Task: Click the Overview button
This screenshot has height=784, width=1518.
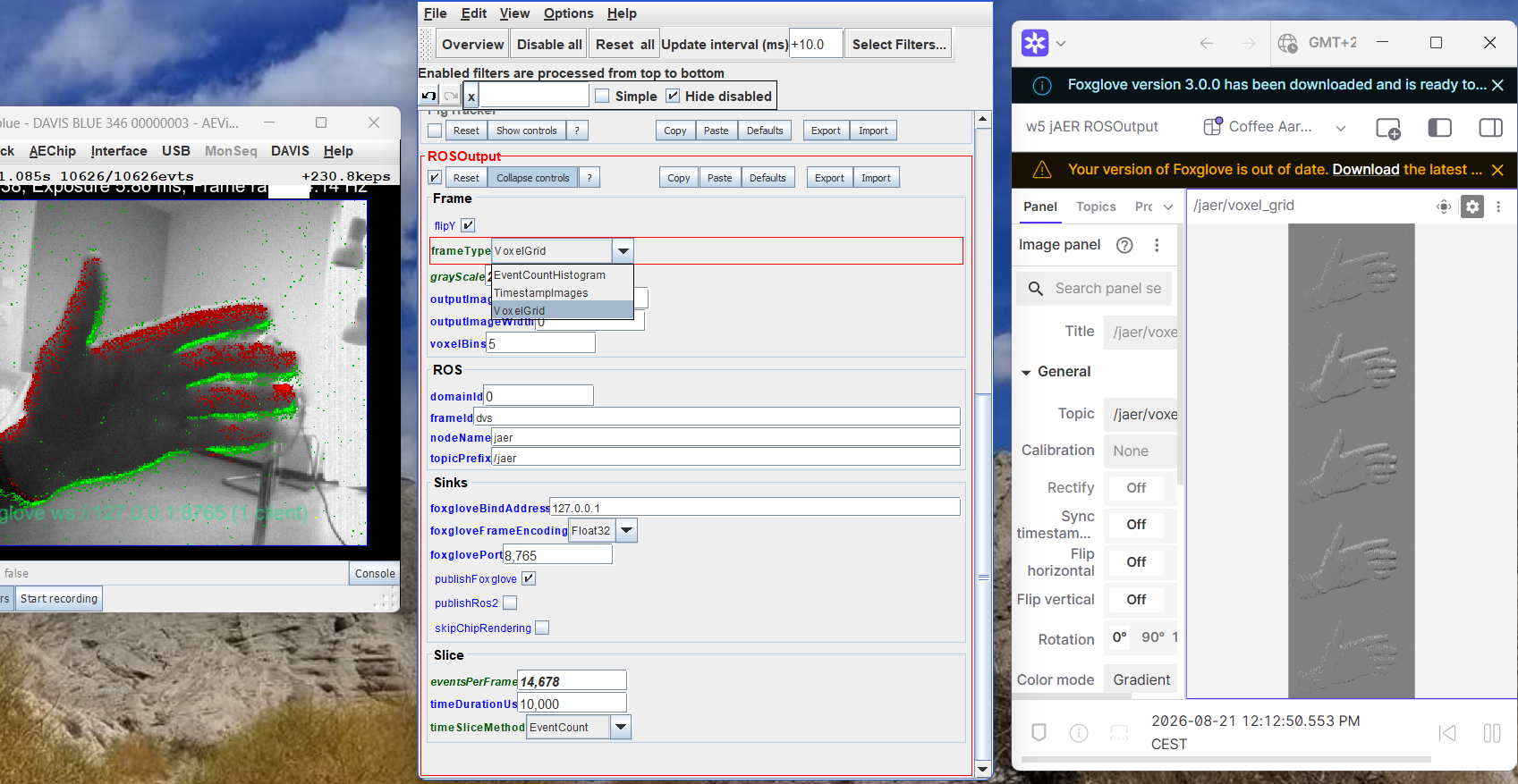Action: tap(472, 44)
